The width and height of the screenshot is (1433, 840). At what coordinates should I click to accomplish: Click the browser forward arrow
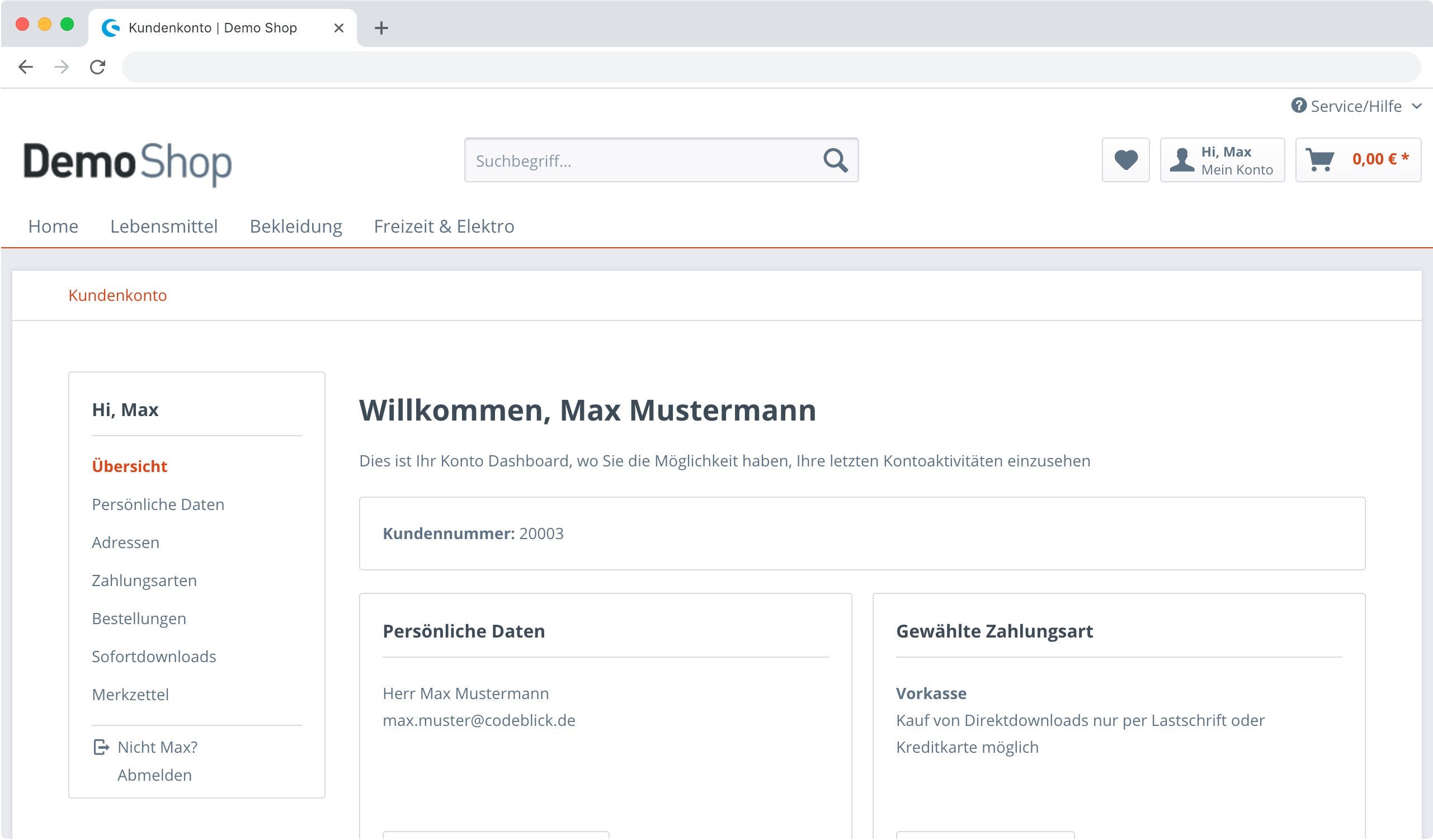click(x=62, y=67)
